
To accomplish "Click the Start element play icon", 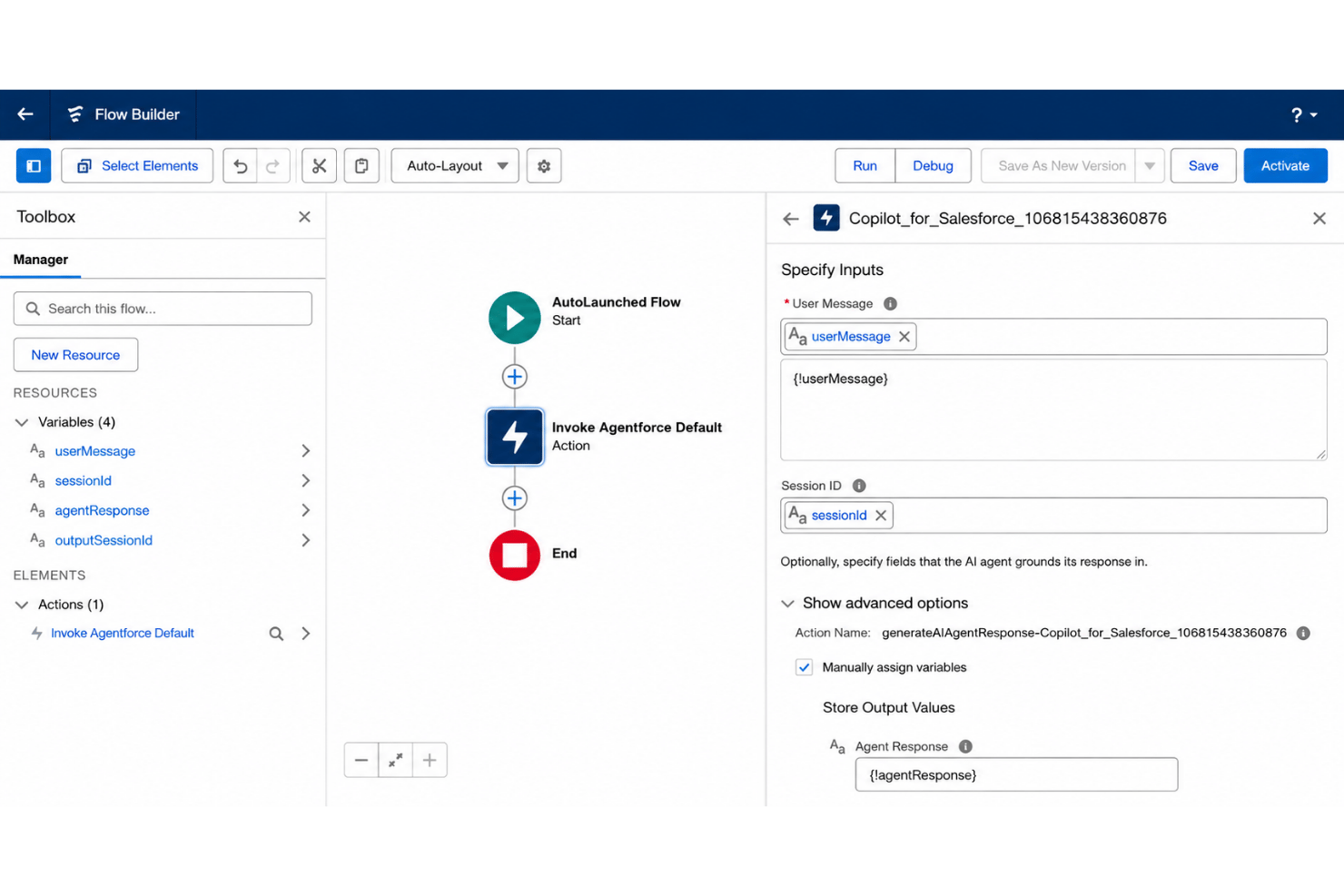I will (x=515, y=318).
